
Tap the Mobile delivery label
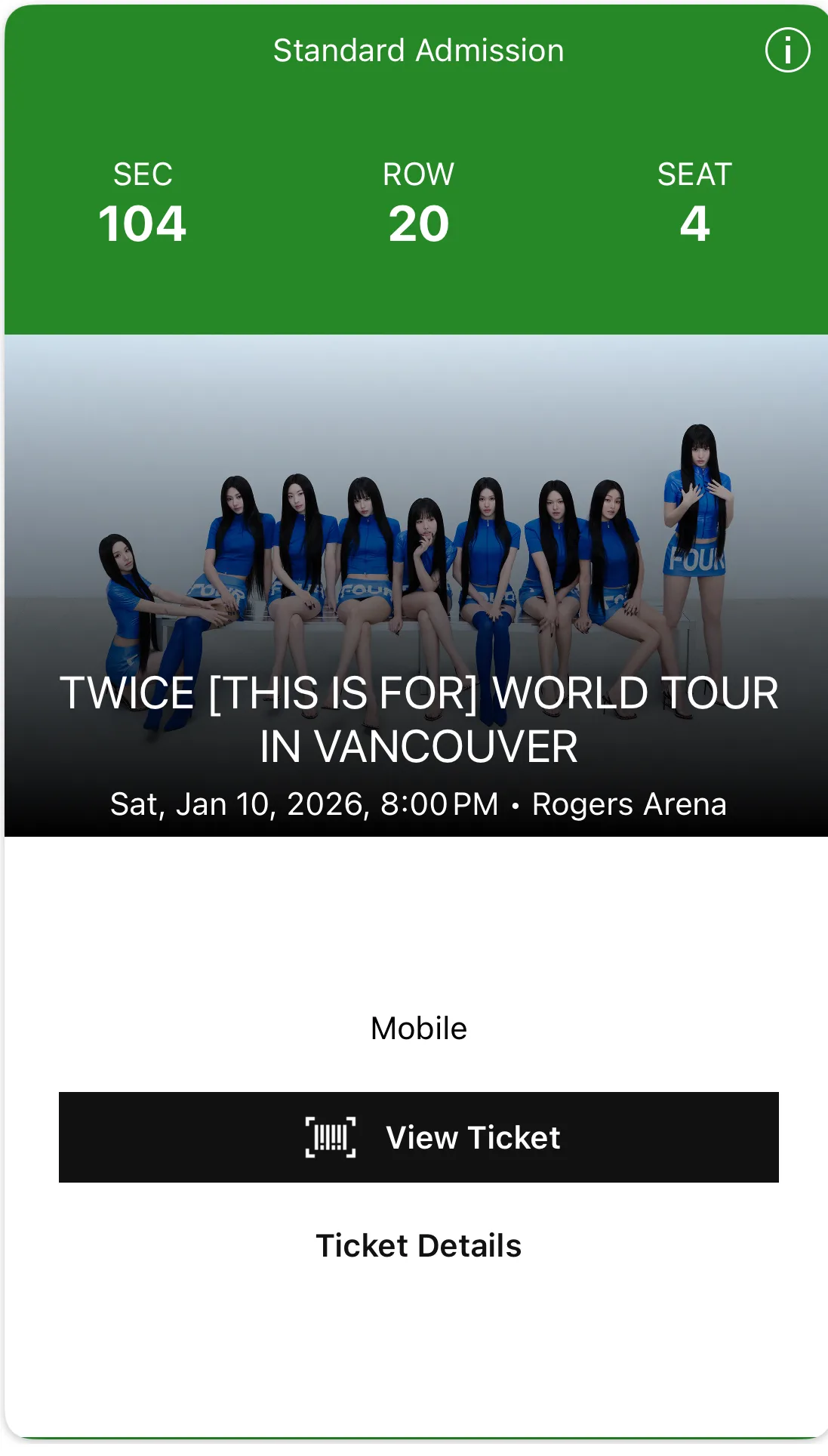tap(419, 1029)
